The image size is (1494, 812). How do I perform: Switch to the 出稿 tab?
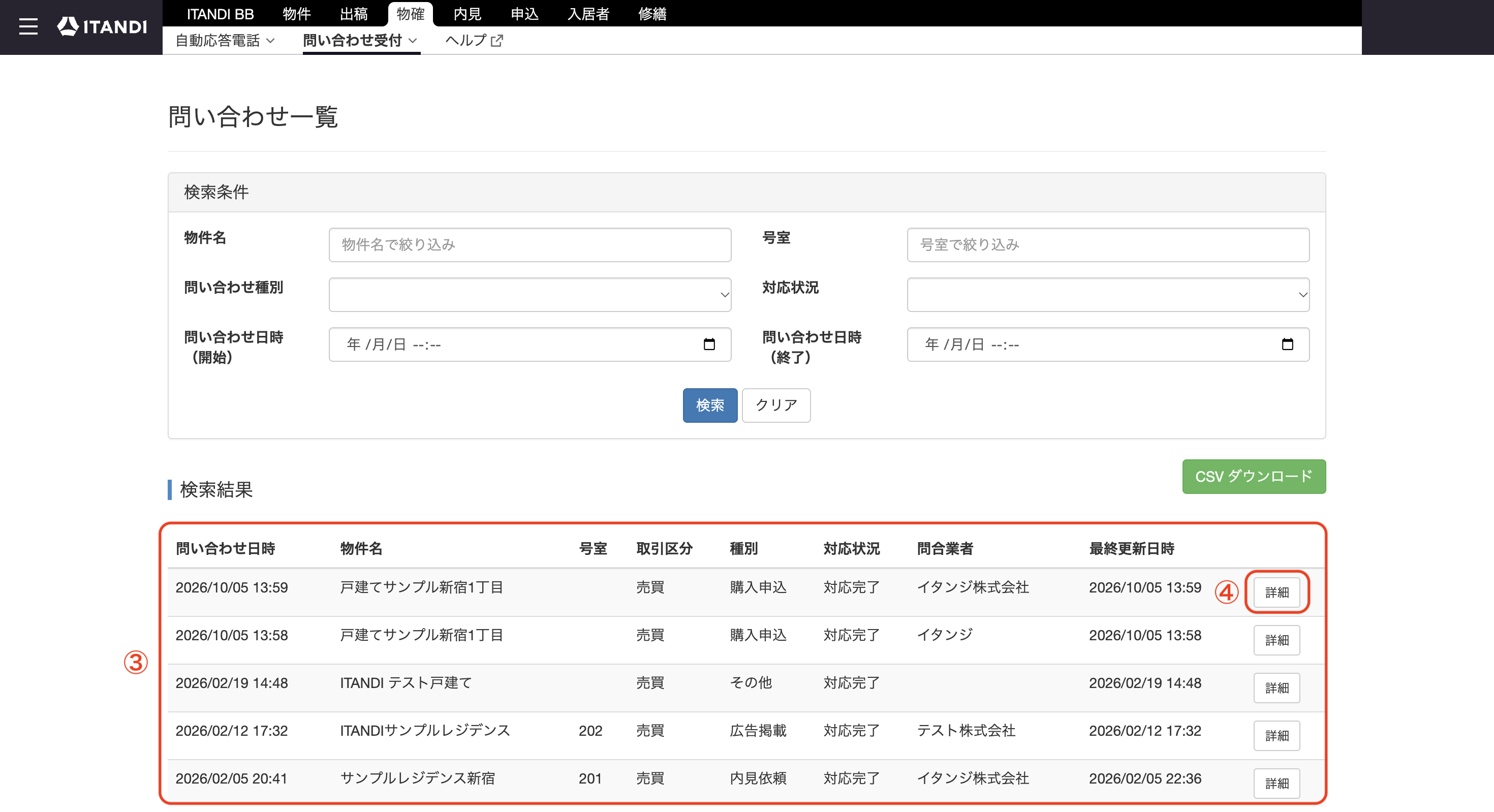point(354,14)
